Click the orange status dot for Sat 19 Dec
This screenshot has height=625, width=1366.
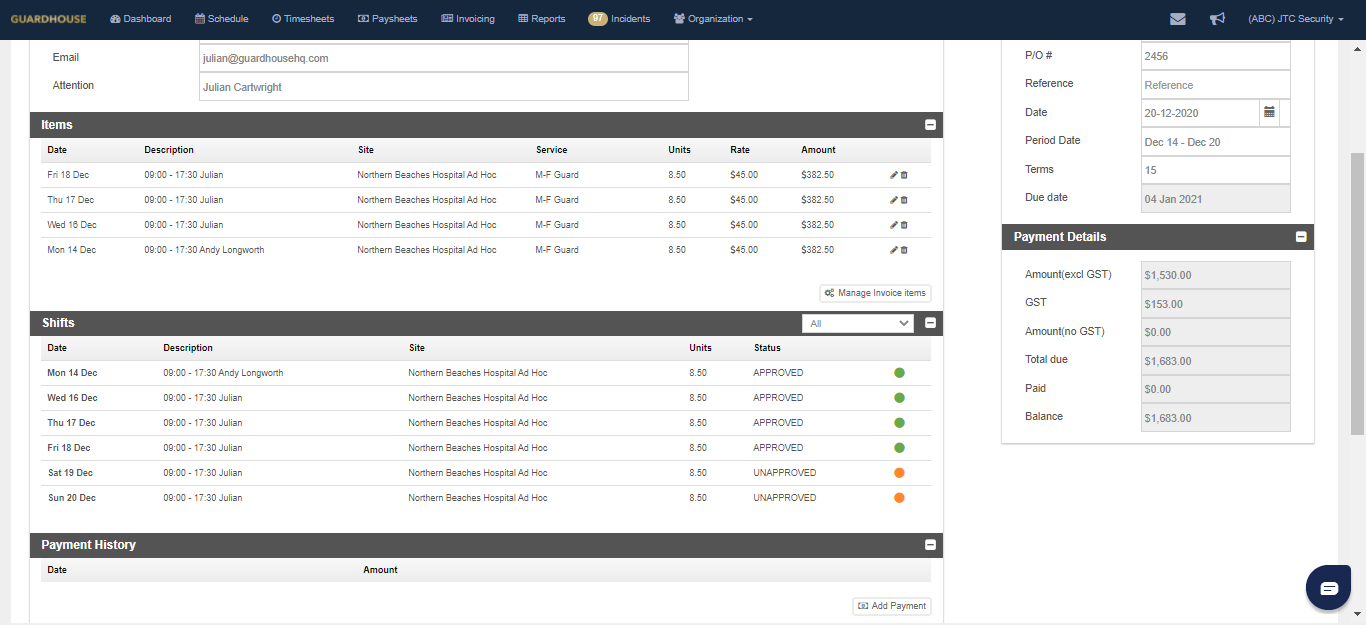coord(899,473)
